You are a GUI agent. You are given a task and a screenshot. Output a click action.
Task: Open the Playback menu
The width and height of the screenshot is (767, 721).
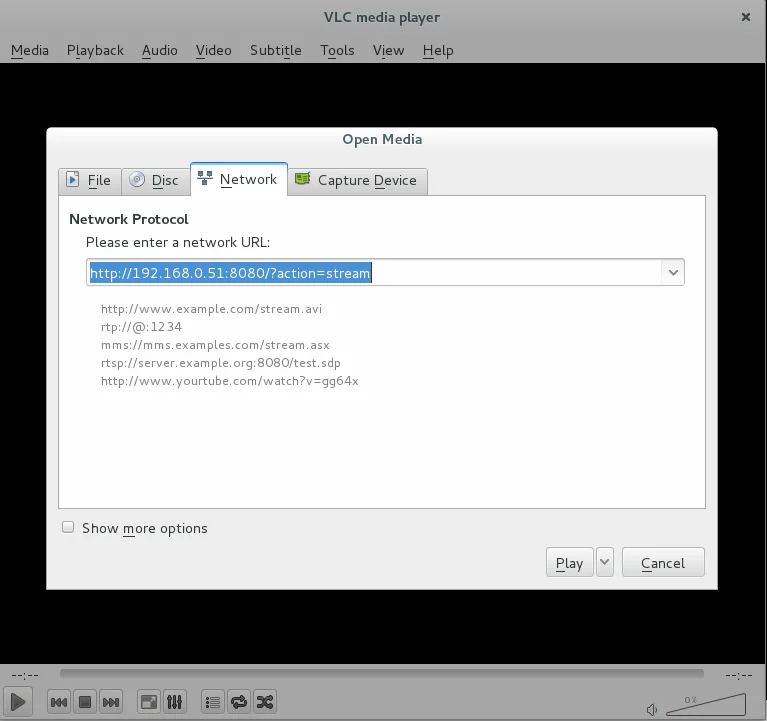95,50
